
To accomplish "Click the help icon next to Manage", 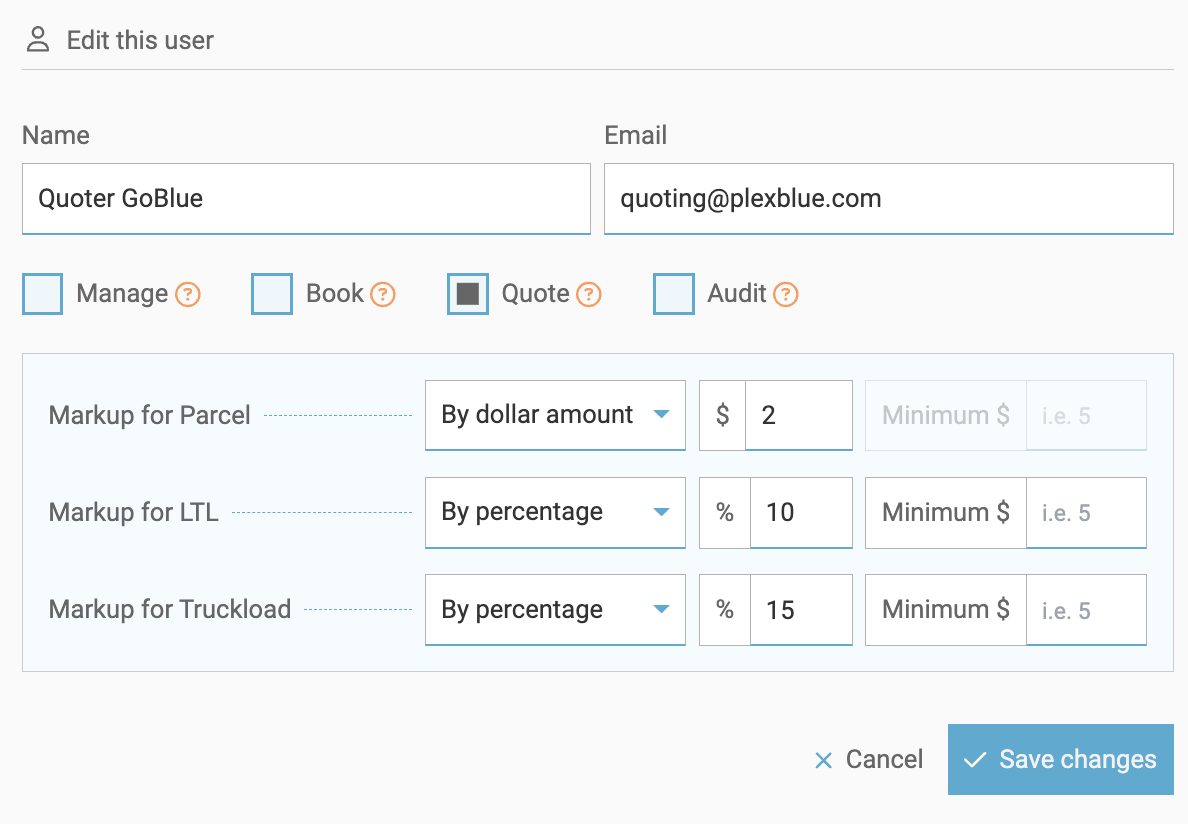I will coord(188,294).
